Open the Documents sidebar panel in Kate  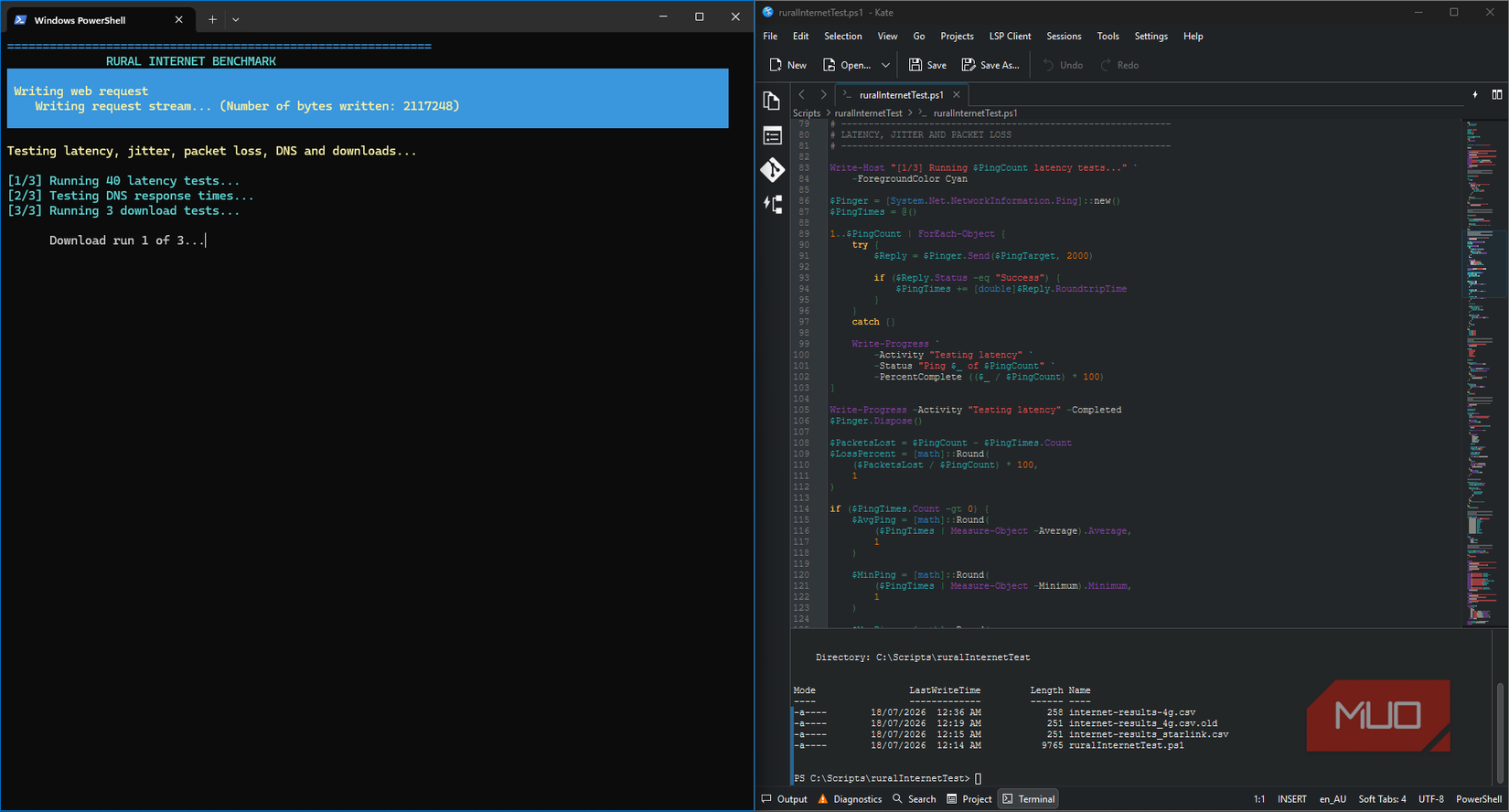click(772, 101)
